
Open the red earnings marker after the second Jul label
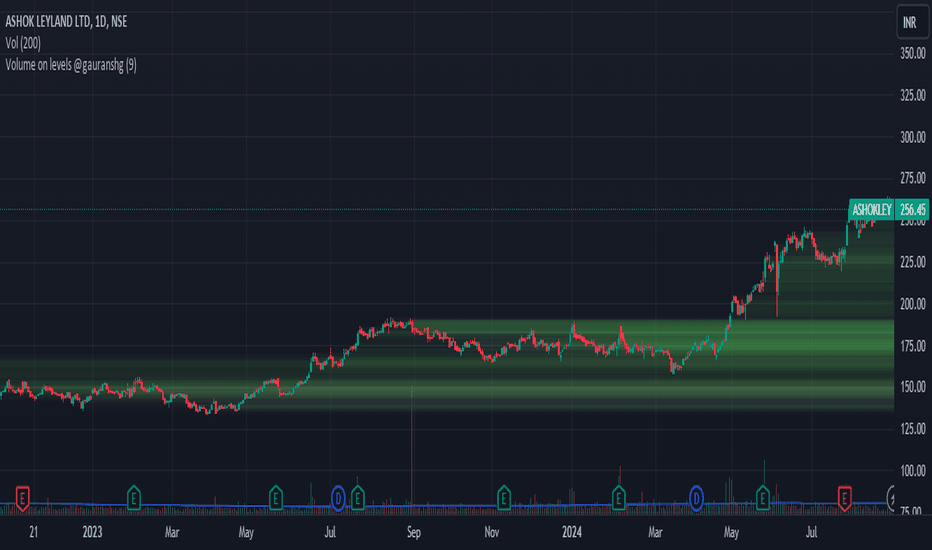click(844, 498)
